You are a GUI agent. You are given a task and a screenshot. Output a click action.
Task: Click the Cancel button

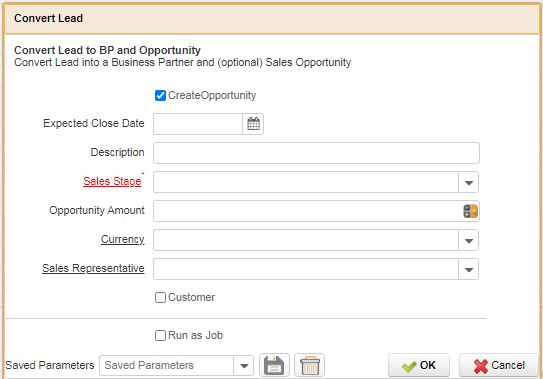pos(499,365)
